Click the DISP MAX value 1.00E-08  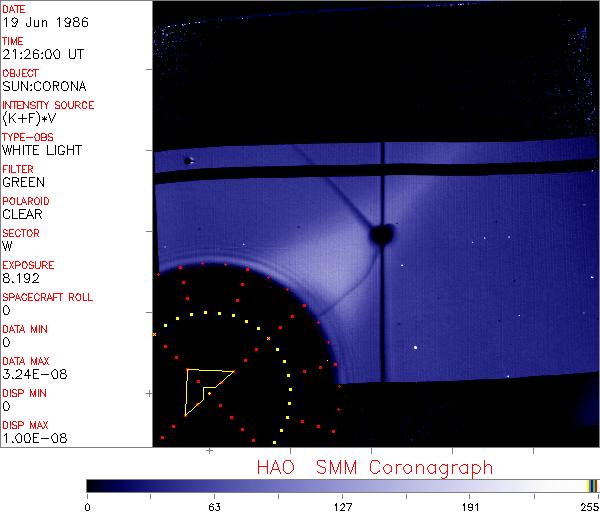point(31,438)
